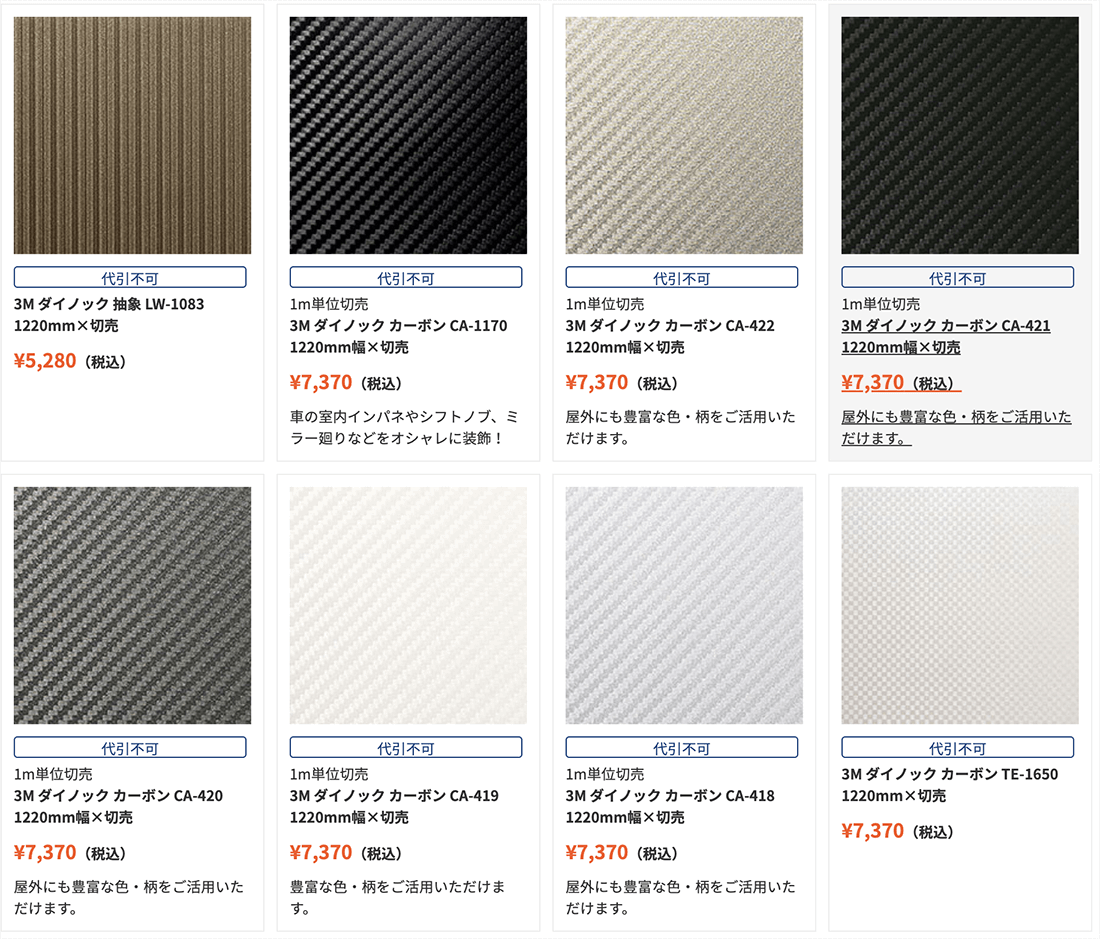Viewport: 1100px width, 939px height.
Task: Click the 代引不可 badge under TE-1650
Action: tap(958, 748)
